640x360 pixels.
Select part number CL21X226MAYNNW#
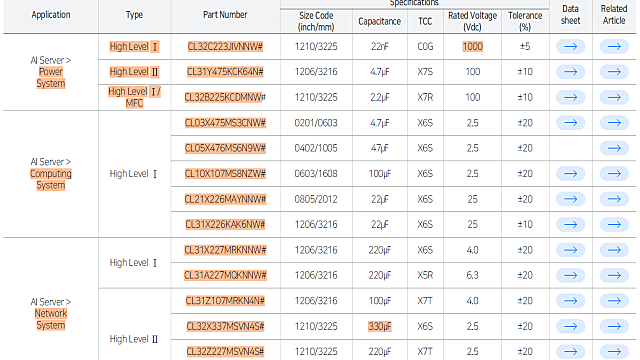point(225,199)
